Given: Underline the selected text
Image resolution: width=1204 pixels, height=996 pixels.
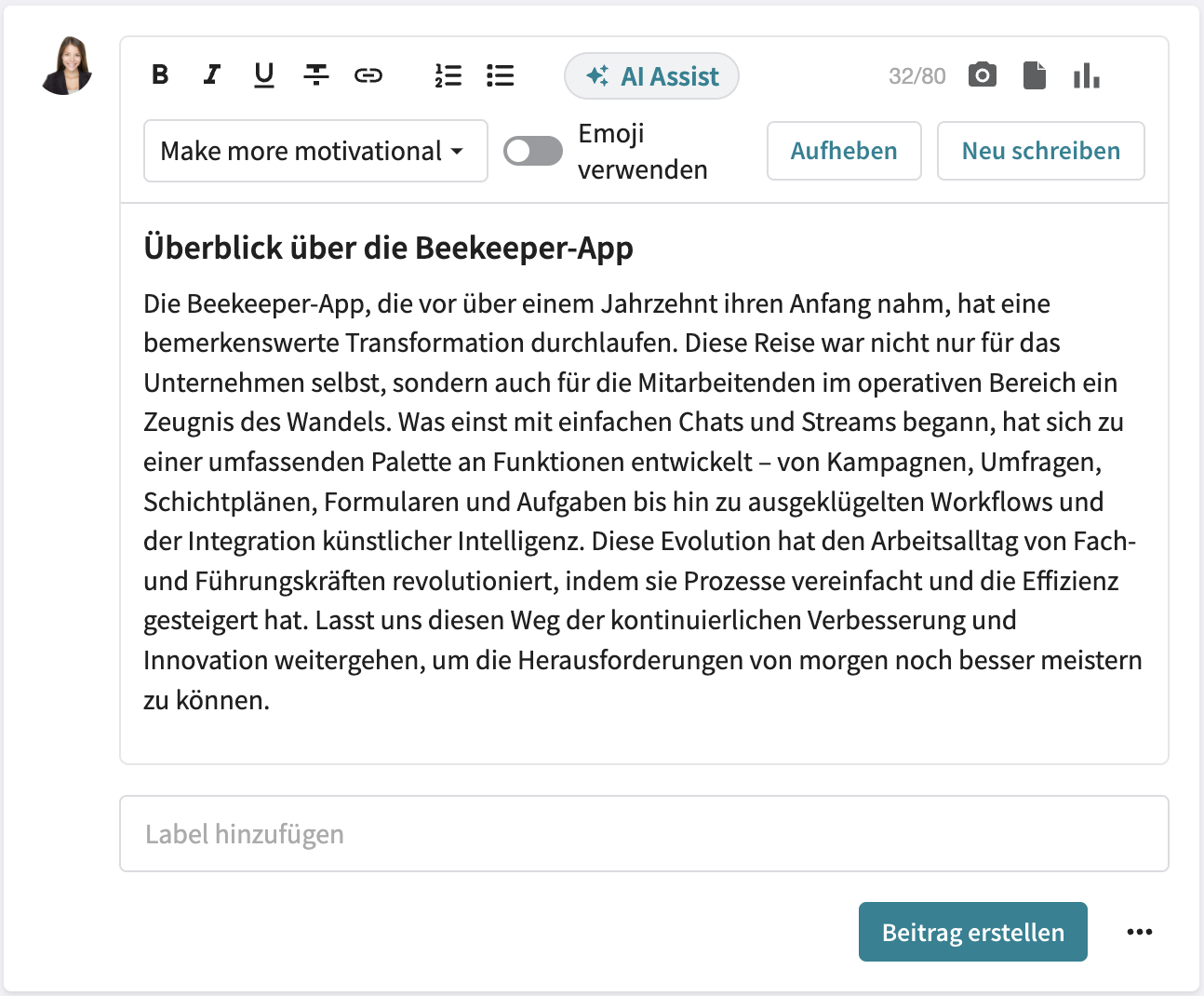Looking at the screenshot, I should (x=263, y=75).
